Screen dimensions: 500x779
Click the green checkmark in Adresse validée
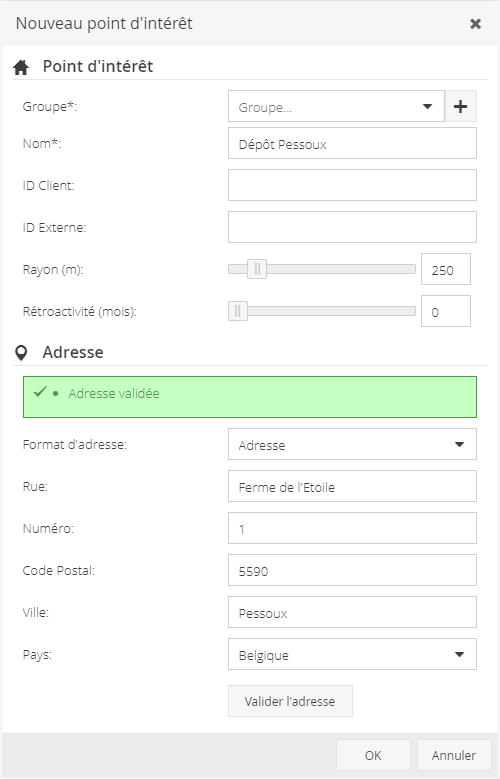[x=40, y=391]
